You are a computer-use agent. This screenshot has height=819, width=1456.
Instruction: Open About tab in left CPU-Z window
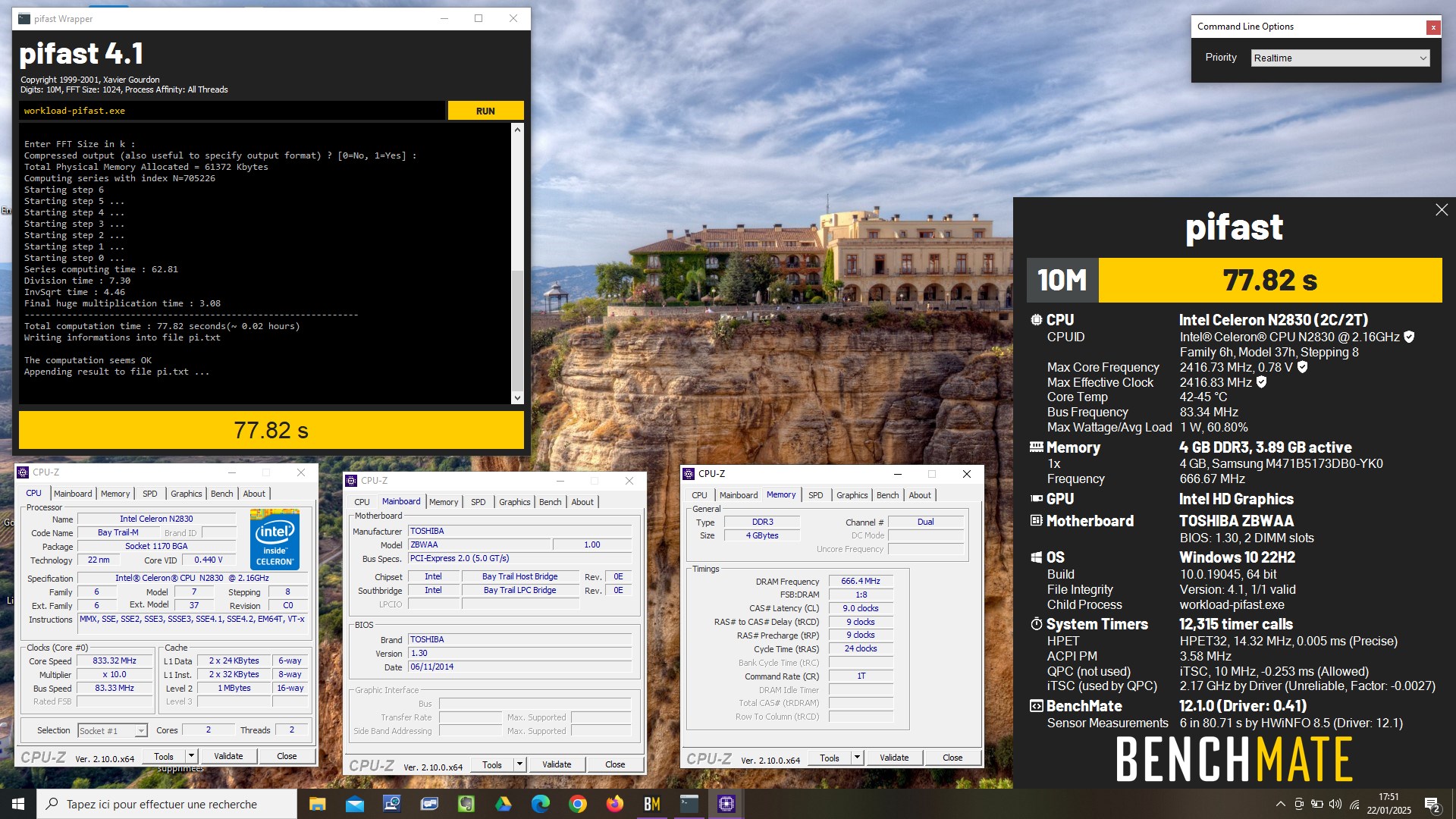coord(254,494)
